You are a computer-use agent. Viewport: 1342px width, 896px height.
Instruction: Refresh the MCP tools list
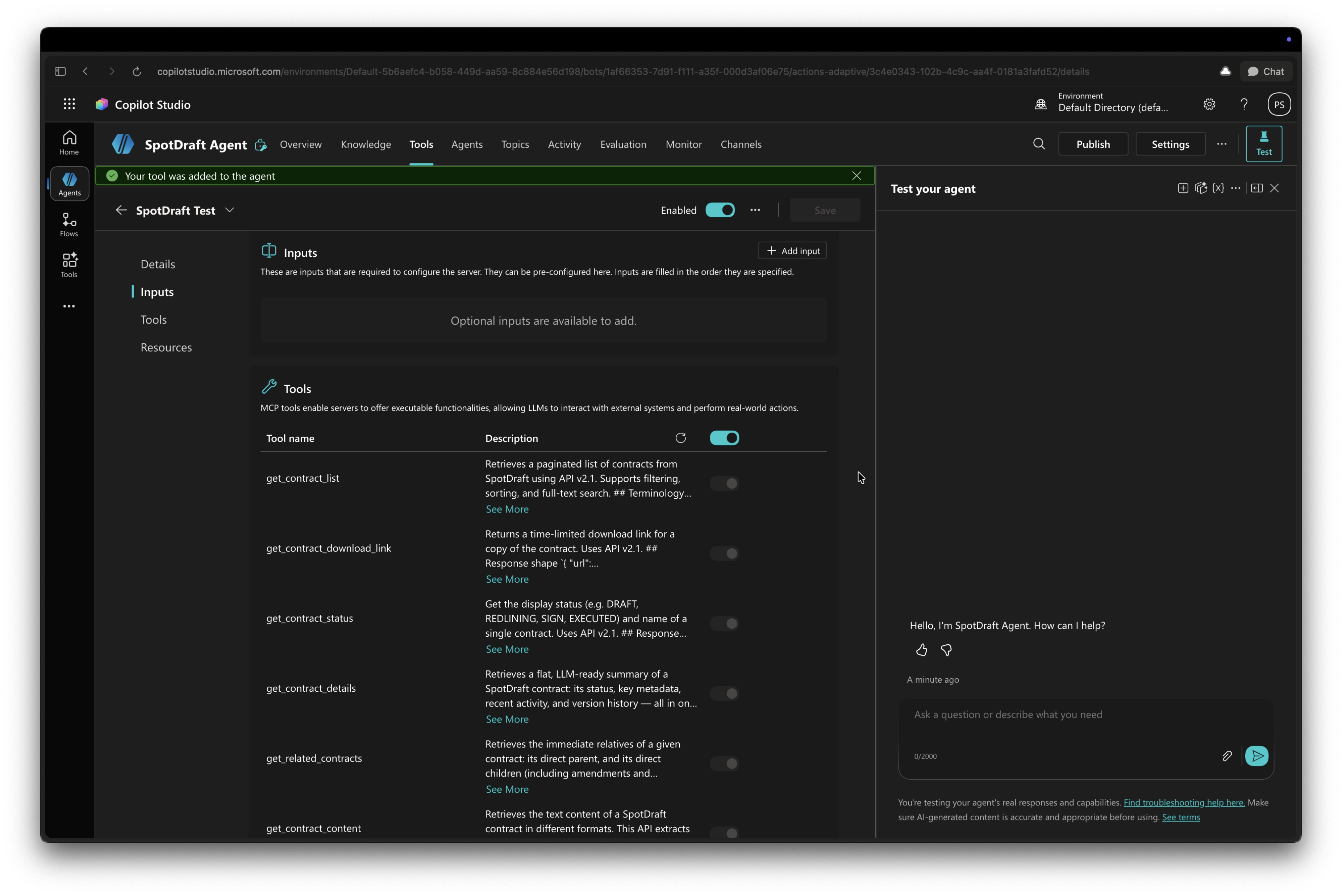[680, 438]
